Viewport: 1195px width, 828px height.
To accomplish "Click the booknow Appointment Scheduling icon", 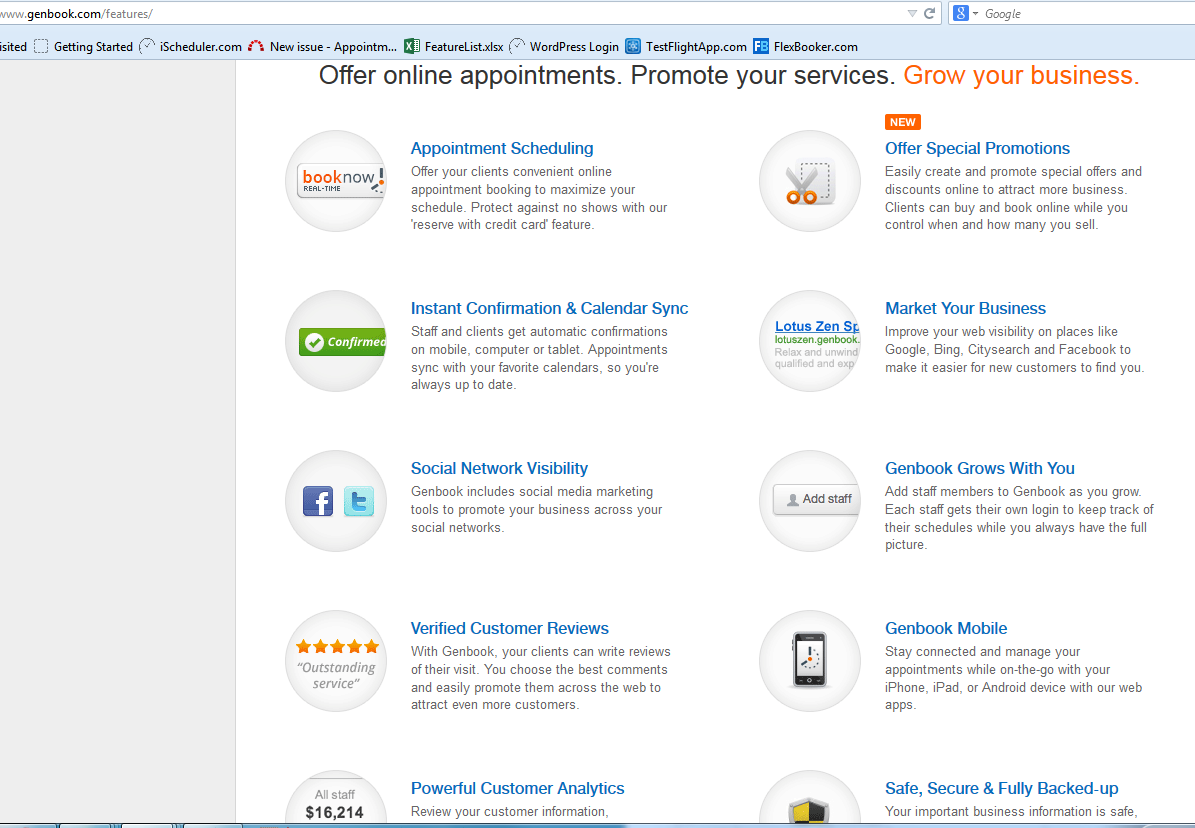I will 336,181.
